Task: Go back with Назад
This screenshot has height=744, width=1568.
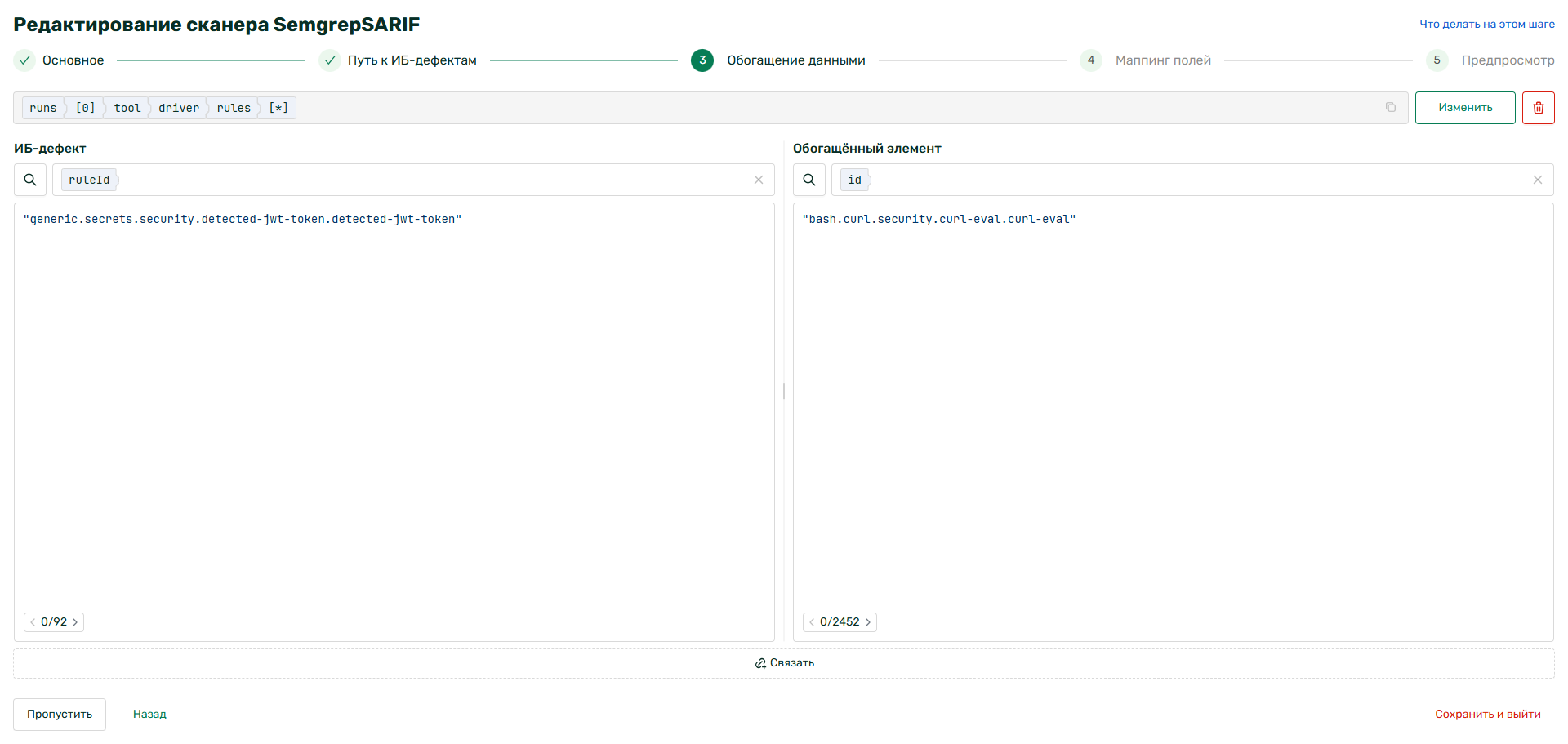Action: tap(149, 715)
